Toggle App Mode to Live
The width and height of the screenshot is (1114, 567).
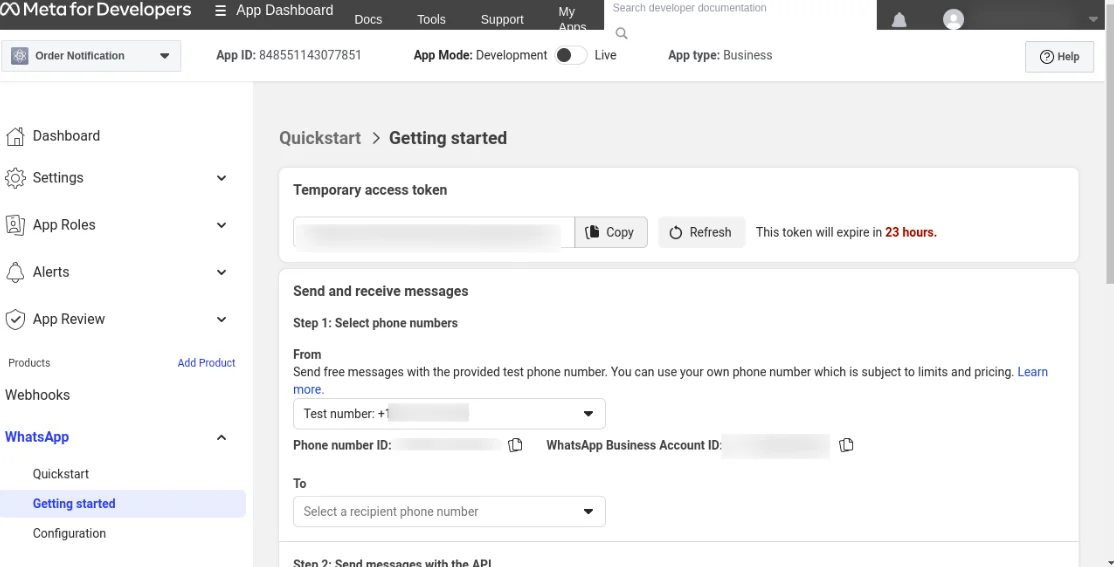tap(570, 56)
